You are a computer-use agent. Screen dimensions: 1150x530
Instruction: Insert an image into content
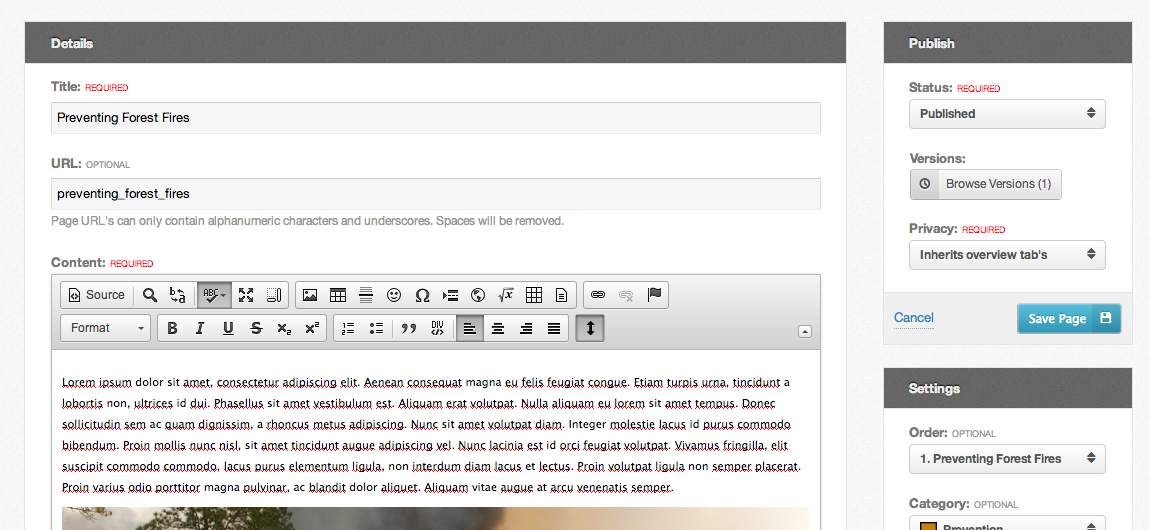point(310,295)
